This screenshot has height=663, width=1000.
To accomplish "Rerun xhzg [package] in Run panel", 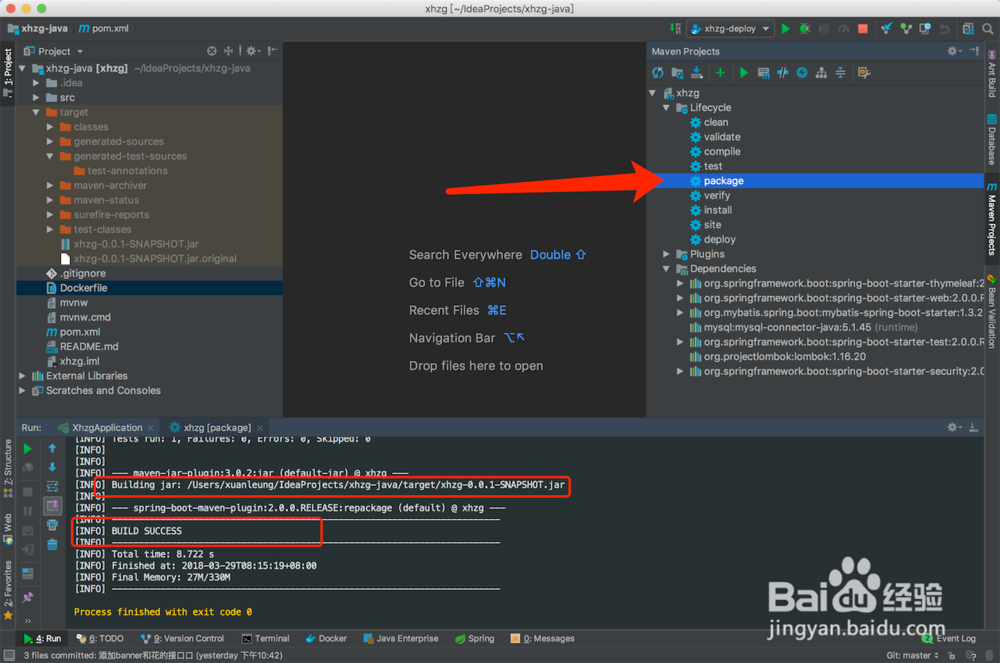I will coord(27,449).
